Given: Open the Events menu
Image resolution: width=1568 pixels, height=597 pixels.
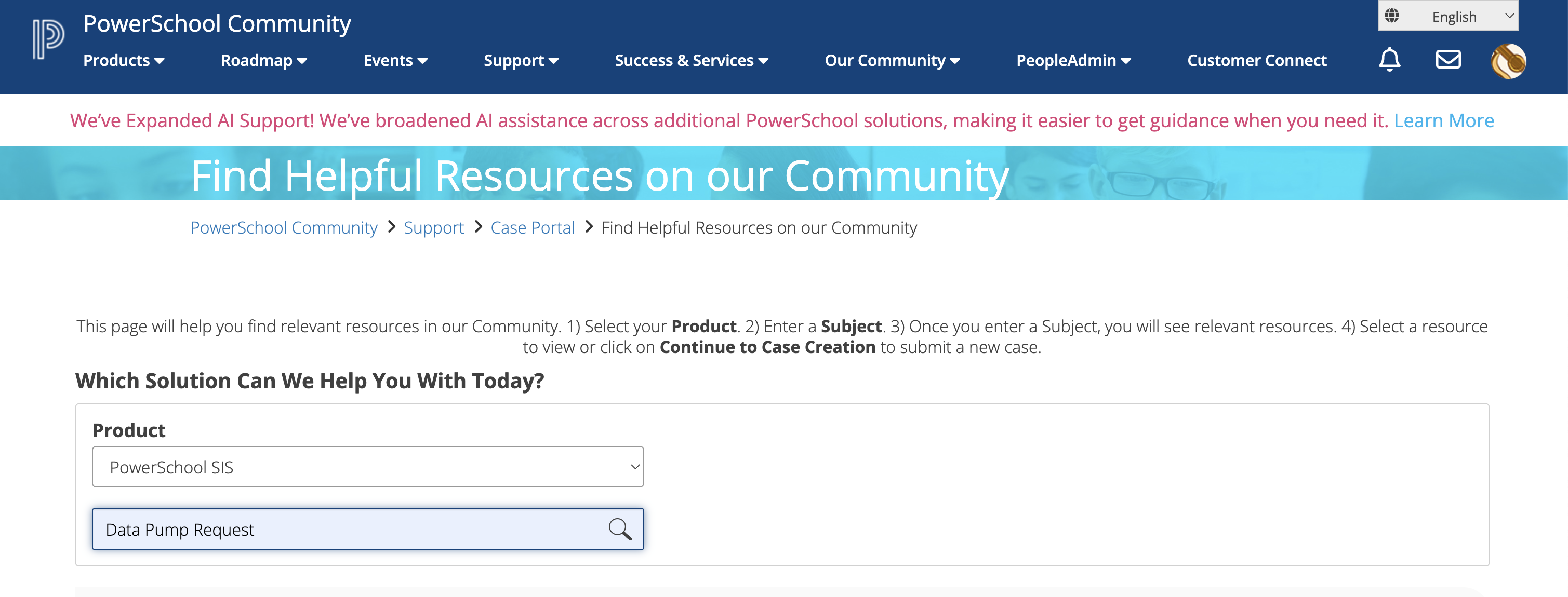Looking at the screenshot, I should 395,60.
